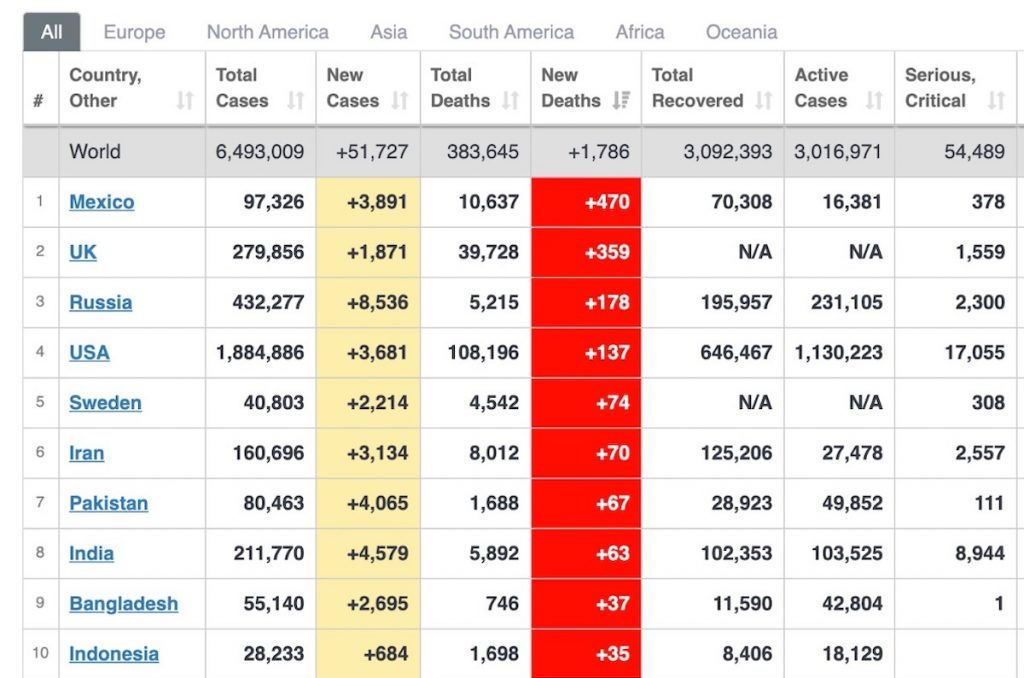
Task: Click USA serious critical 17,055
Action: (974, 353)
